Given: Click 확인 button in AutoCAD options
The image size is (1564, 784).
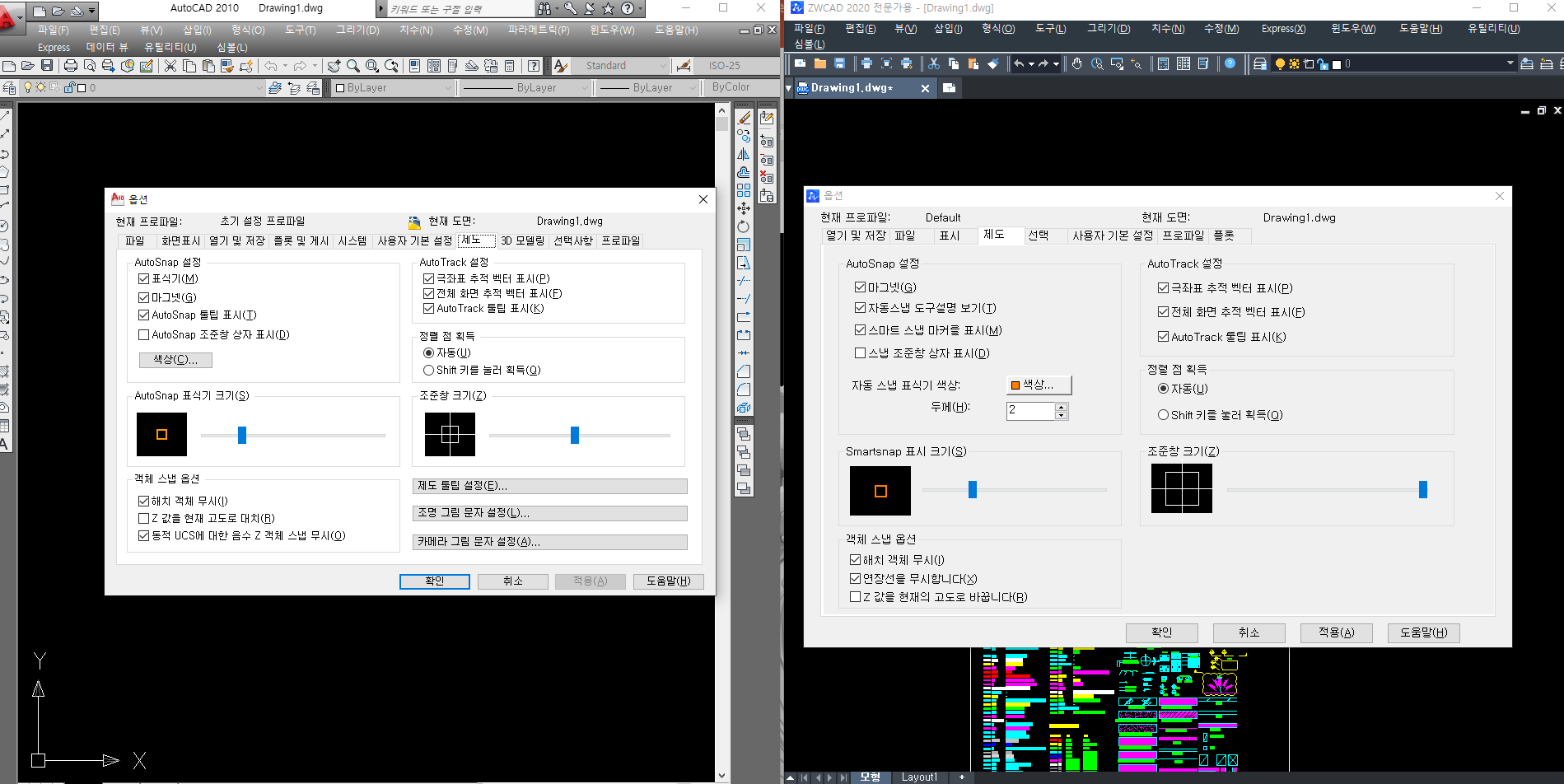Looking at the screenshot, I should [x=435, y=581].
